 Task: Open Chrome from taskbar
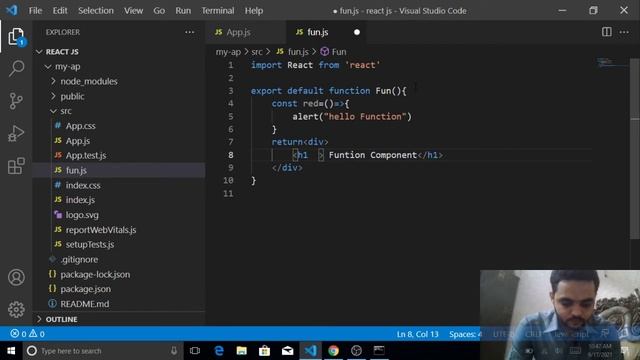[x=333, y=351]
